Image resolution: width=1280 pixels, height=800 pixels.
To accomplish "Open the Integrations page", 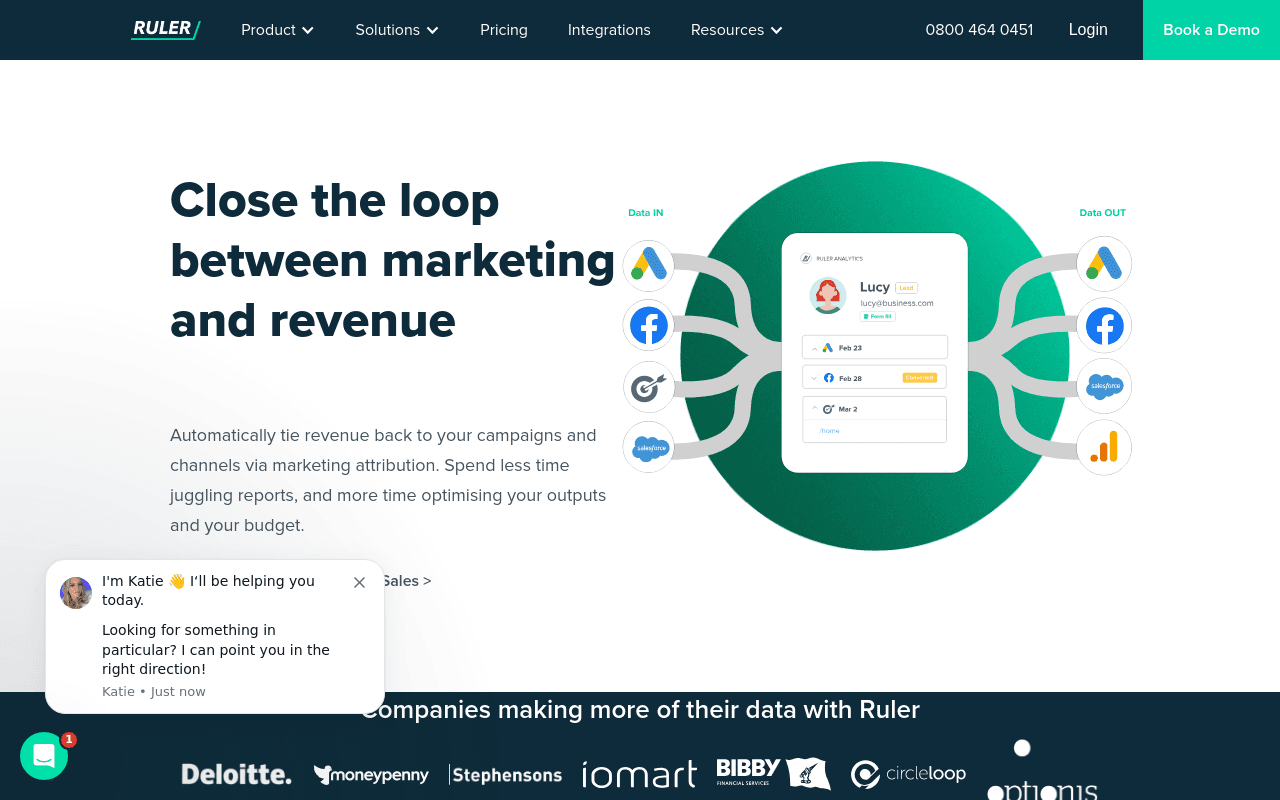I will pos(609,30).
